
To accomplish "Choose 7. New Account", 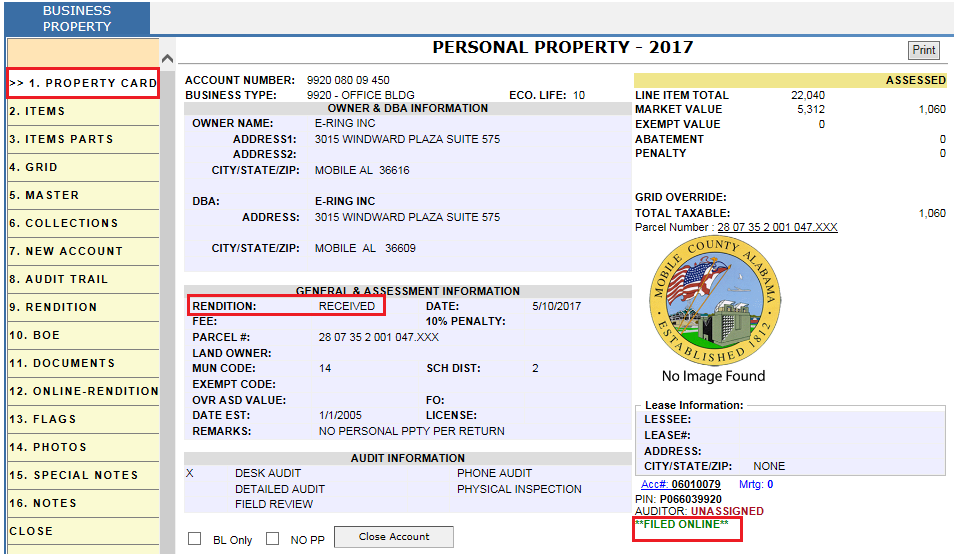I will coord(83,251).
